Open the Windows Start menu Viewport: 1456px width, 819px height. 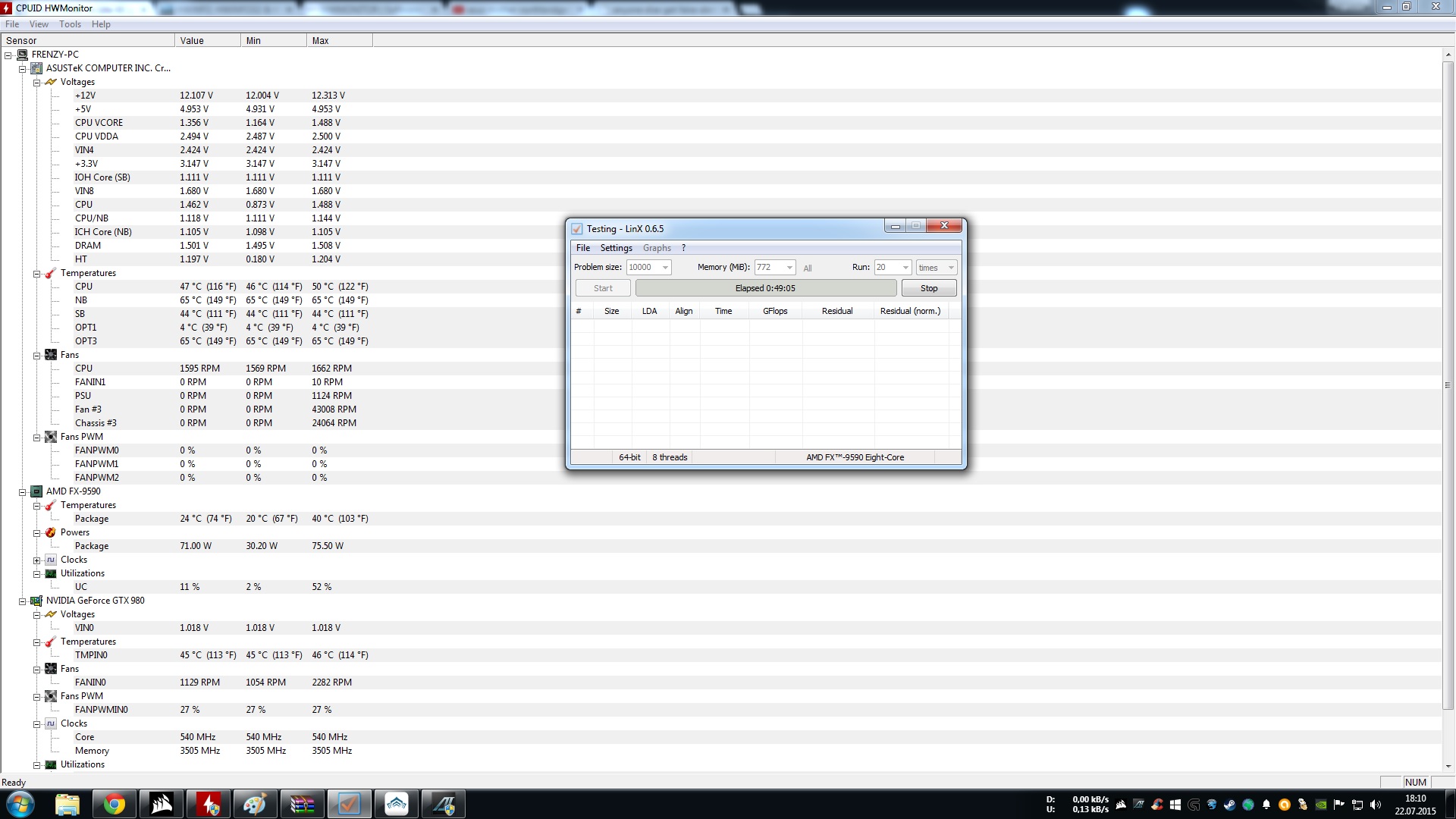pos(20,804)
